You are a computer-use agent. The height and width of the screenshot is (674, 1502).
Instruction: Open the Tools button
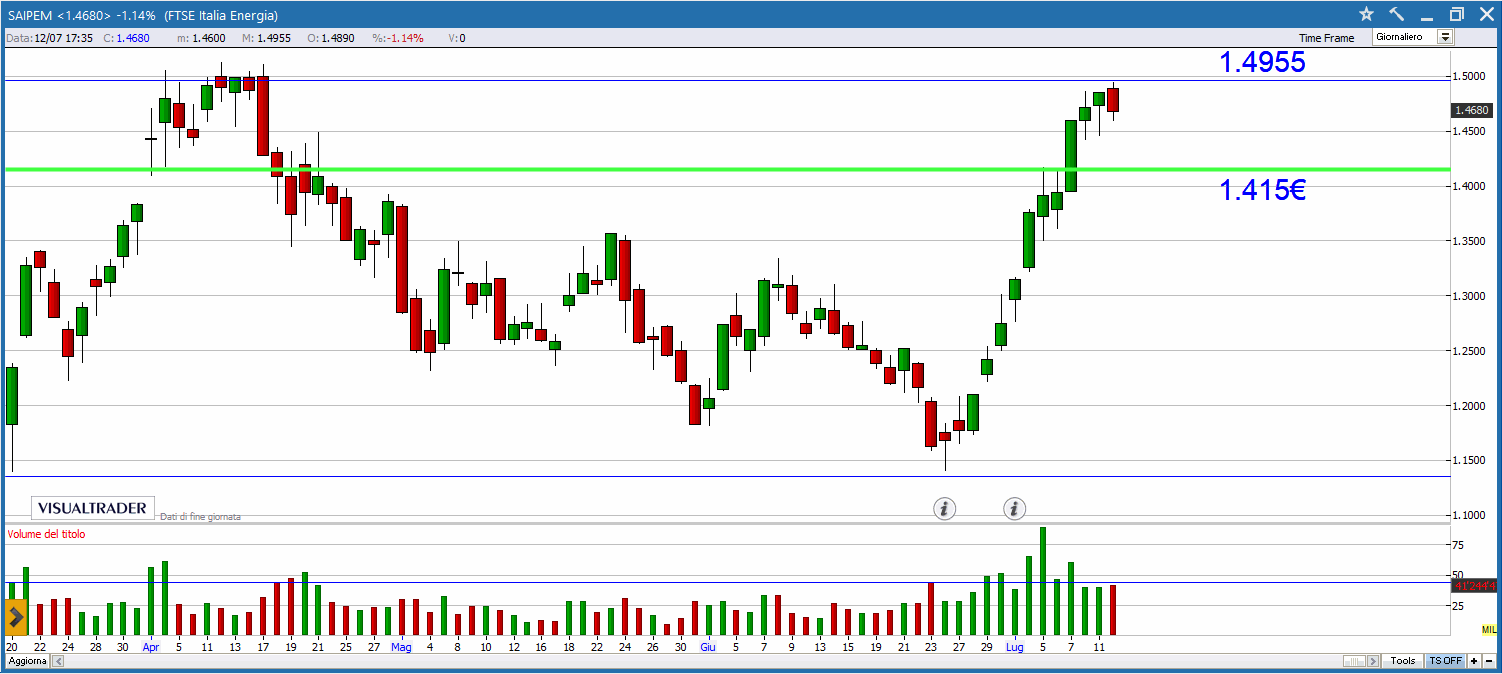coord(1403,661)
